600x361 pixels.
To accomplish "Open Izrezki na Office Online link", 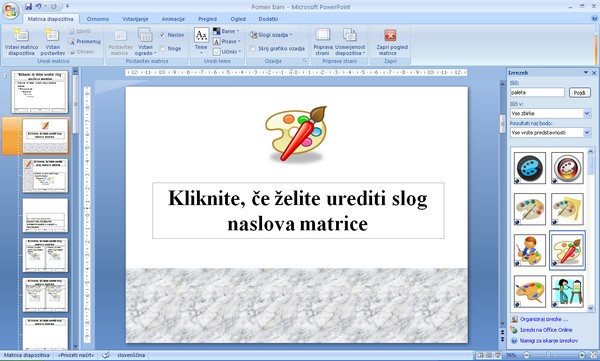I will 546,330.
